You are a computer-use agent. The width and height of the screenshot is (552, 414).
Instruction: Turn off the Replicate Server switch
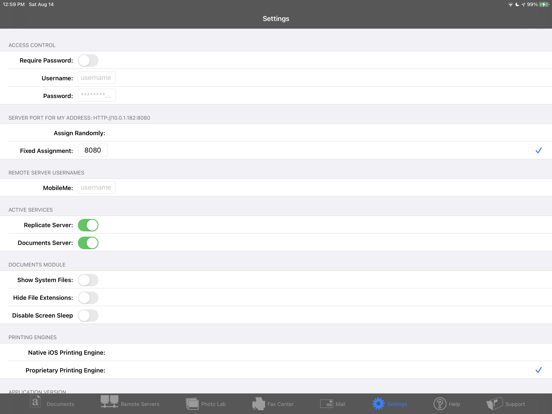coord(88,225)
